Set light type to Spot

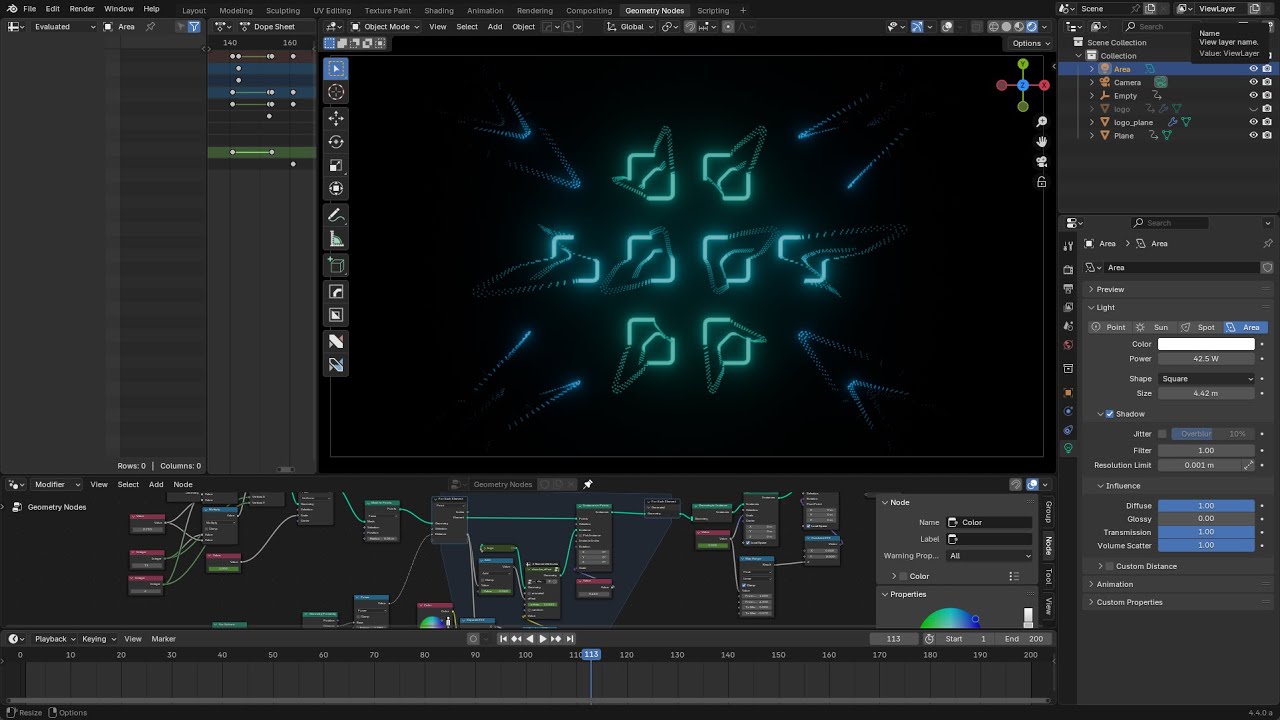point(1198,327)
